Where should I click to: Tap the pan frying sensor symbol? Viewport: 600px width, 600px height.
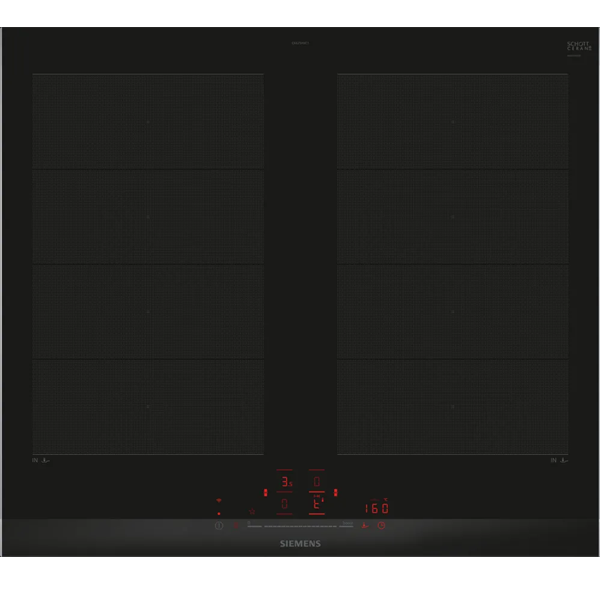366,526
